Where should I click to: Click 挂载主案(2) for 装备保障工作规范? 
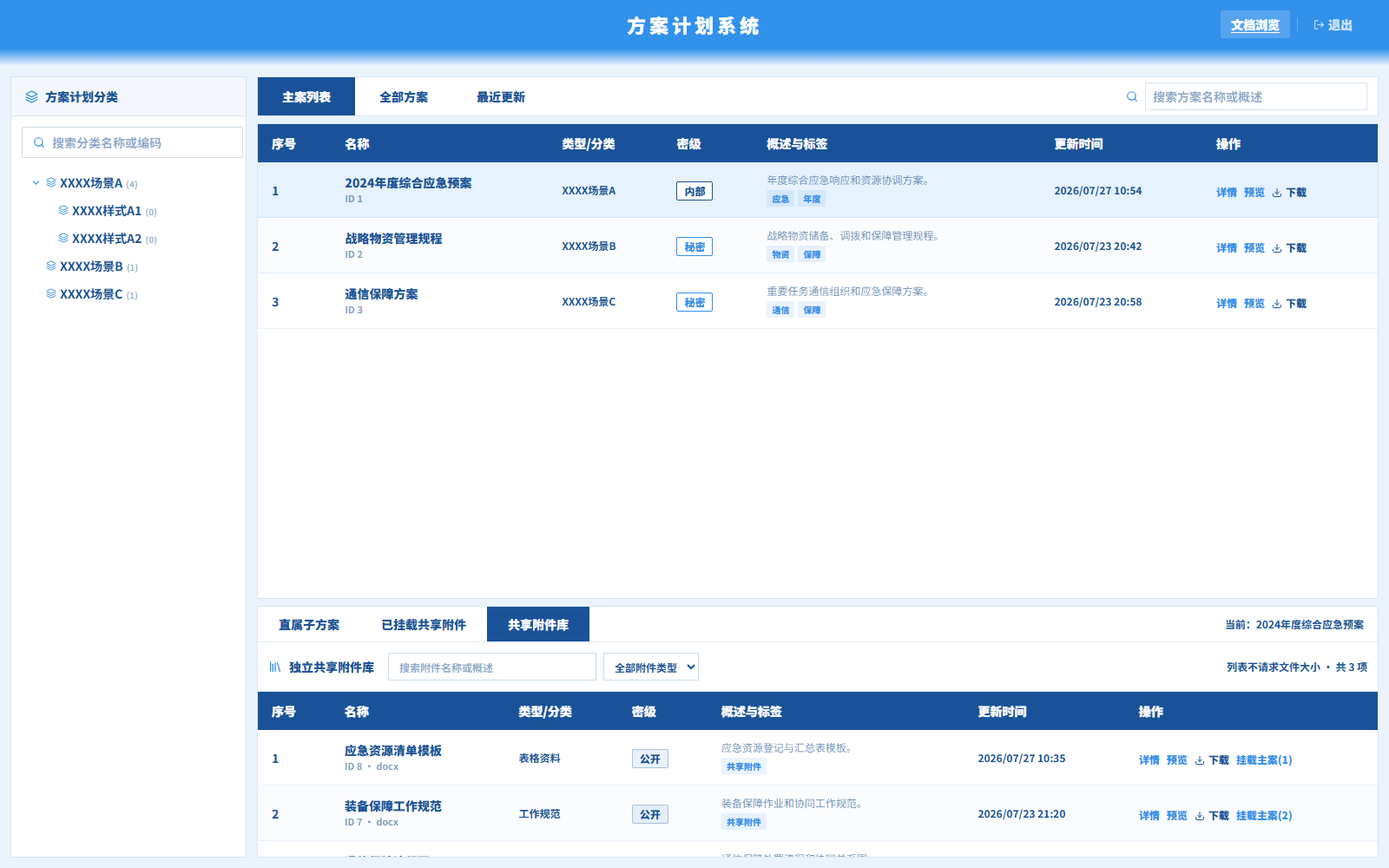[1264, 816]
